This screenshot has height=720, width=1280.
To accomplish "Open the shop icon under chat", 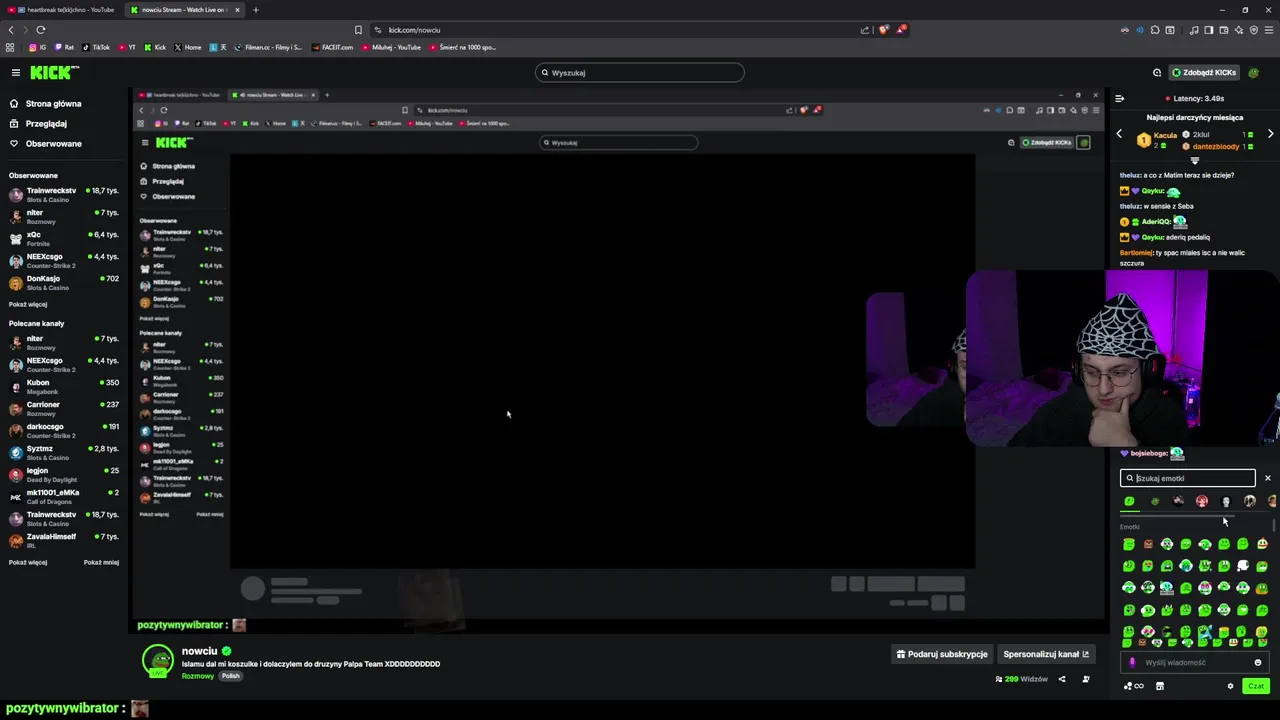I will [x=1159, y=686].
